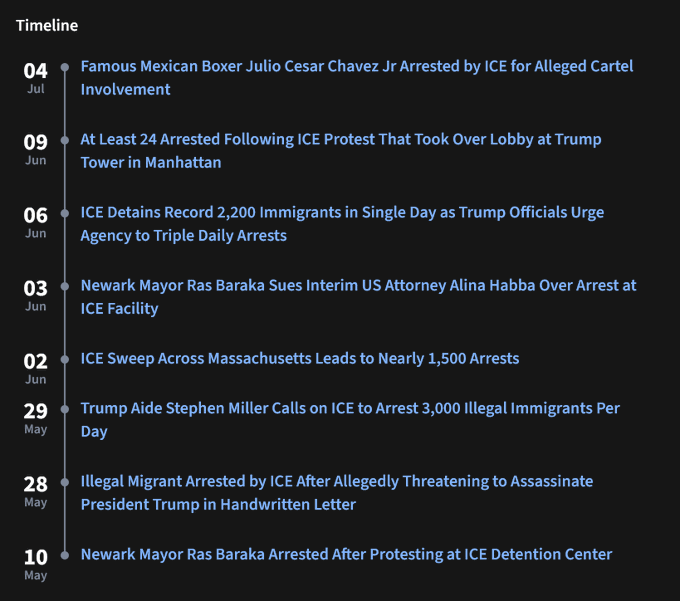Click the timeline dot next to 28 May
The image size is (680, 601).
(65, 481)
